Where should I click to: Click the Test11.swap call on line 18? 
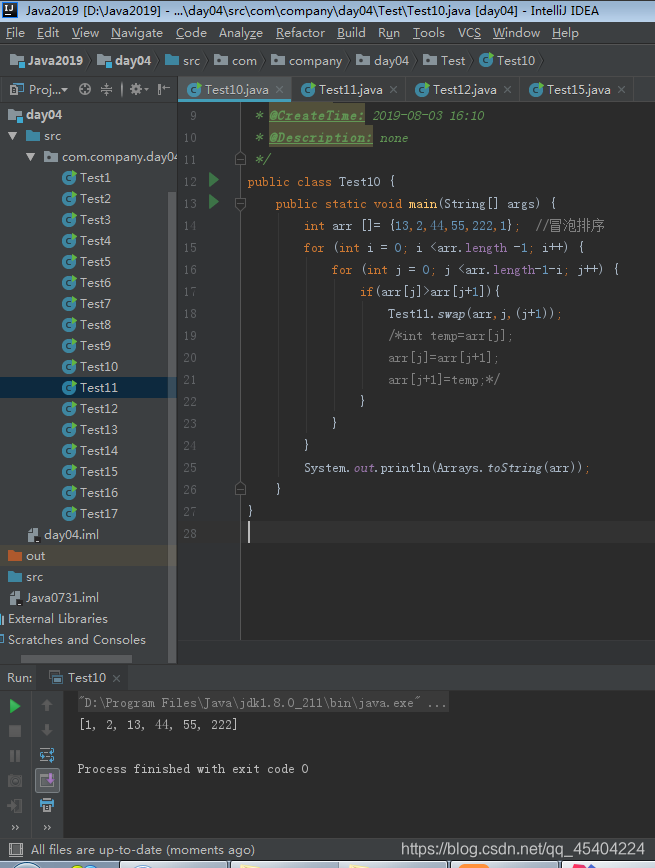[x=475, y=314]
